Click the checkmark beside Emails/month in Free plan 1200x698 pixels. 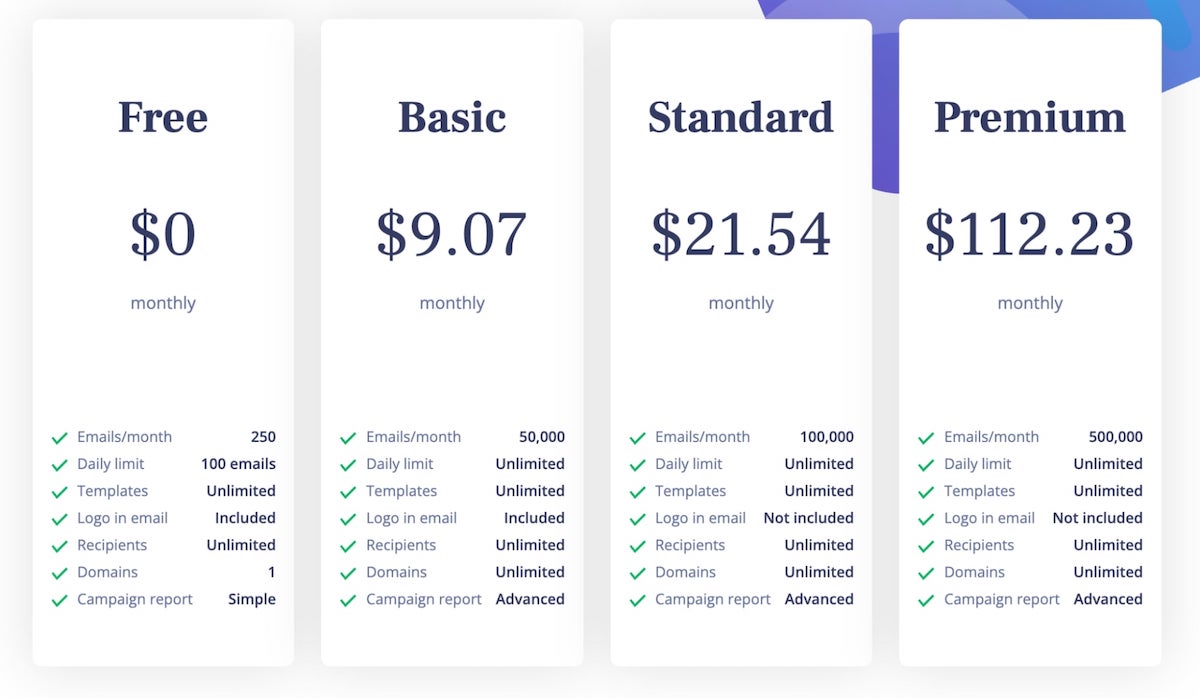(x=60, y=438)
